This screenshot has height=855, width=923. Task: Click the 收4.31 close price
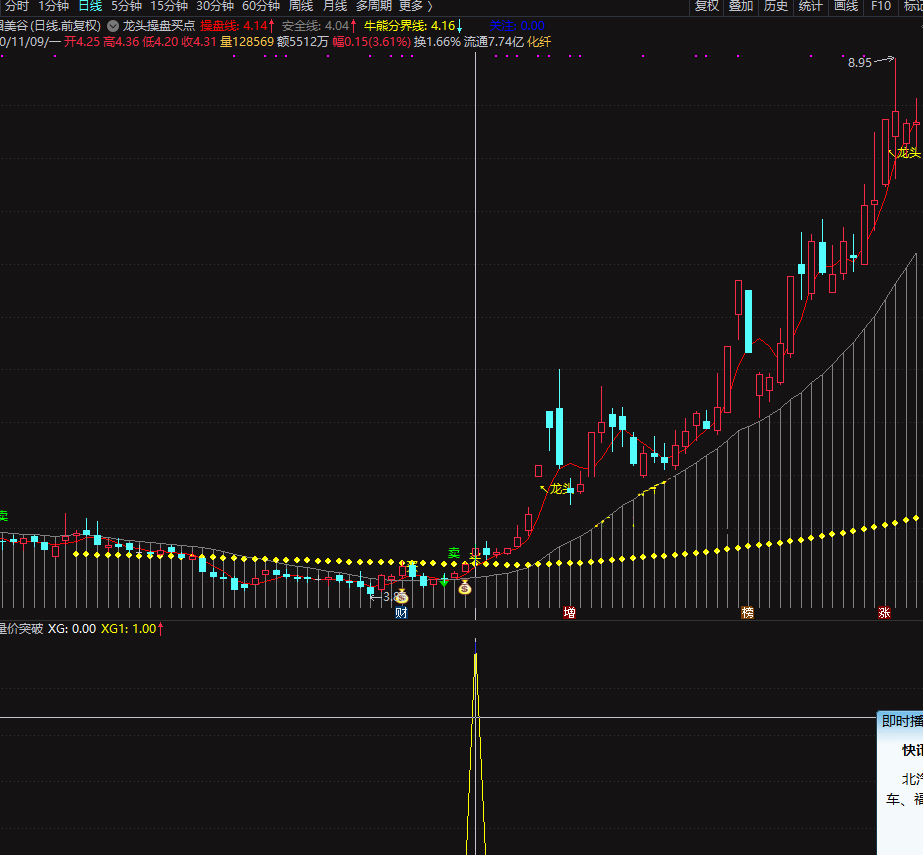pos(199,42)
